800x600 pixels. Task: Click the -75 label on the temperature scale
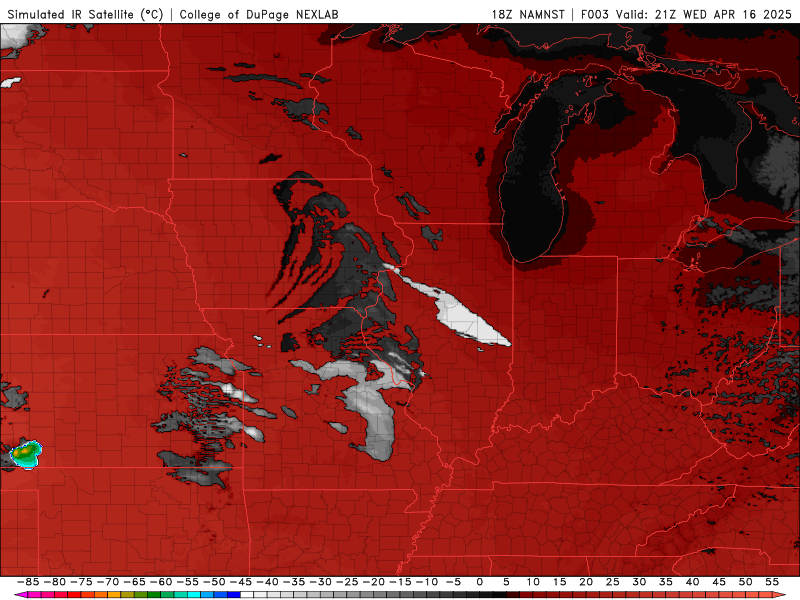[x=81, y=582]
